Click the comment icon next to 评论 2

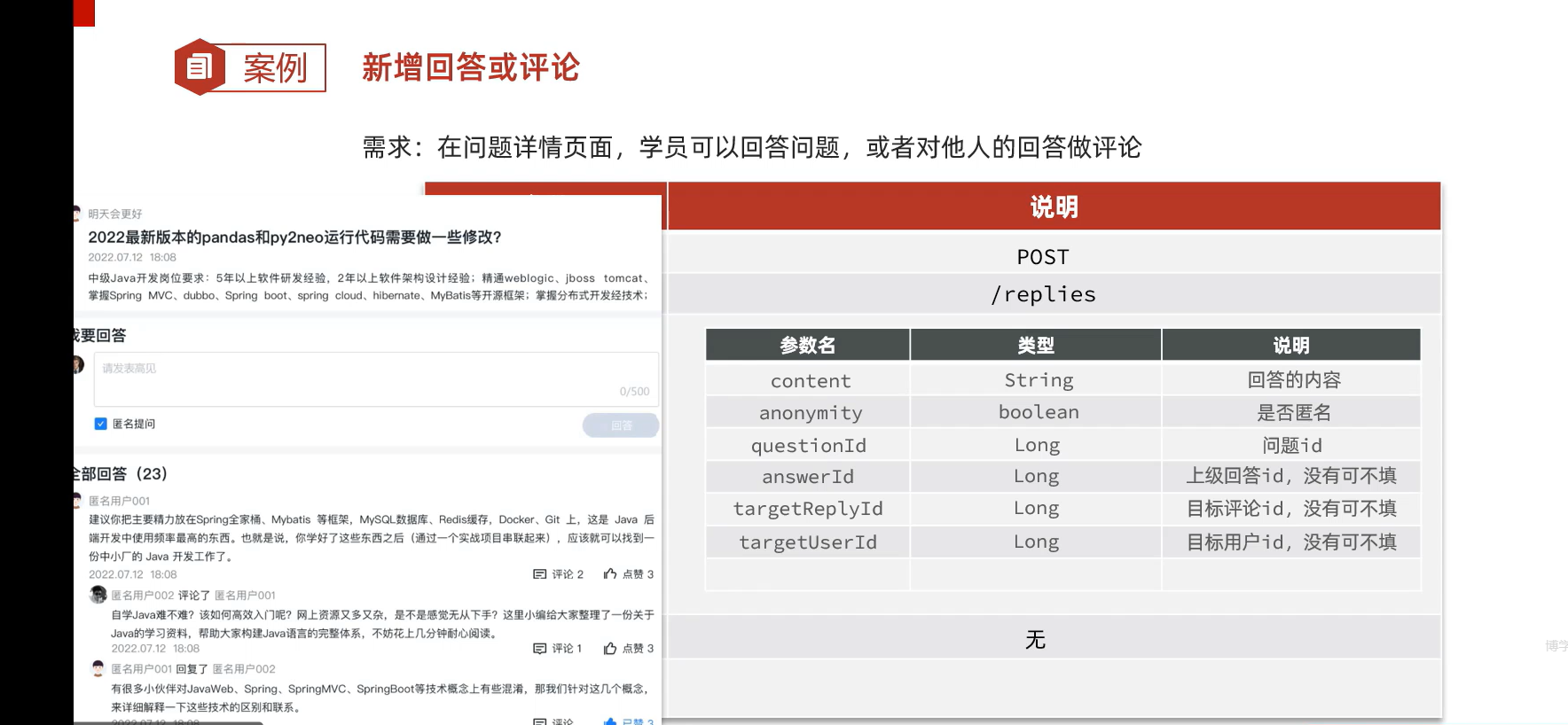point(539,574)
